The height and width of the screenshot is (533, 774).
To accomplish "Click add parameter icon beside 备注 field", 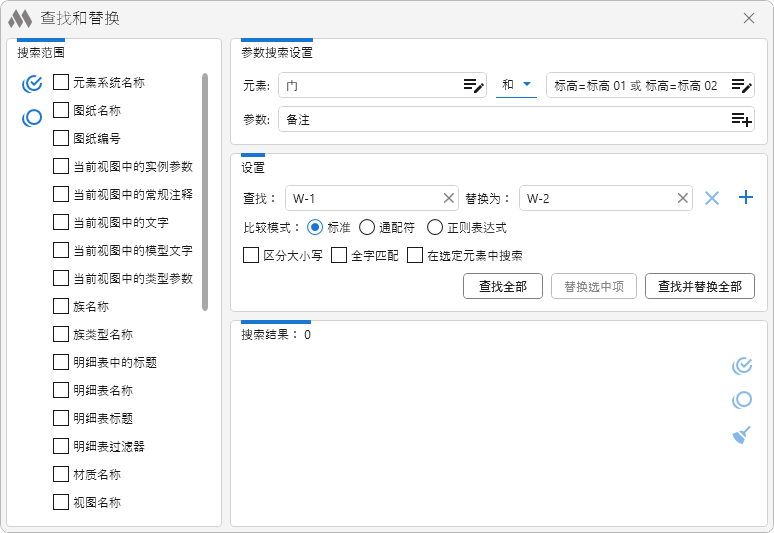I will (741, 120).
